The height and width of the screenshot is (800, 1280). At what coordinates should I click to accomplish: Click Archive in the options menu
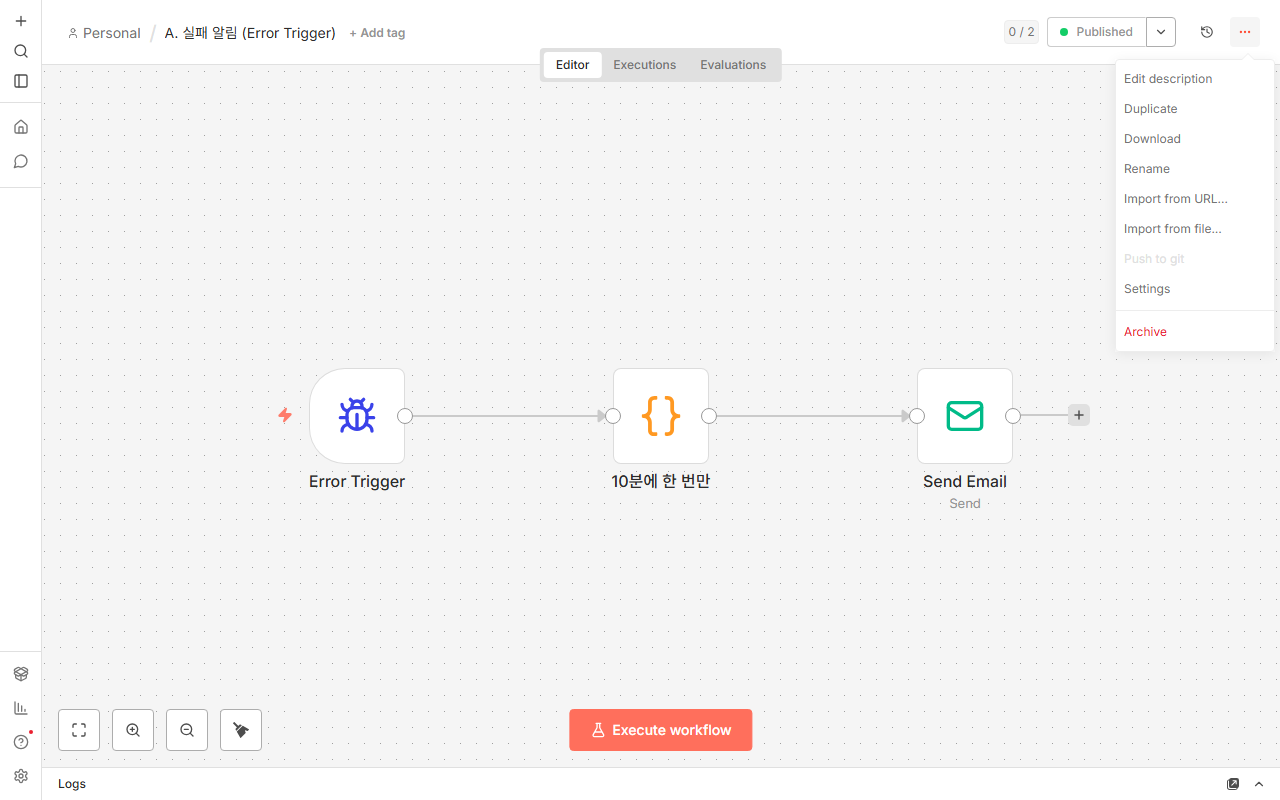click(x=1195, y=332)
